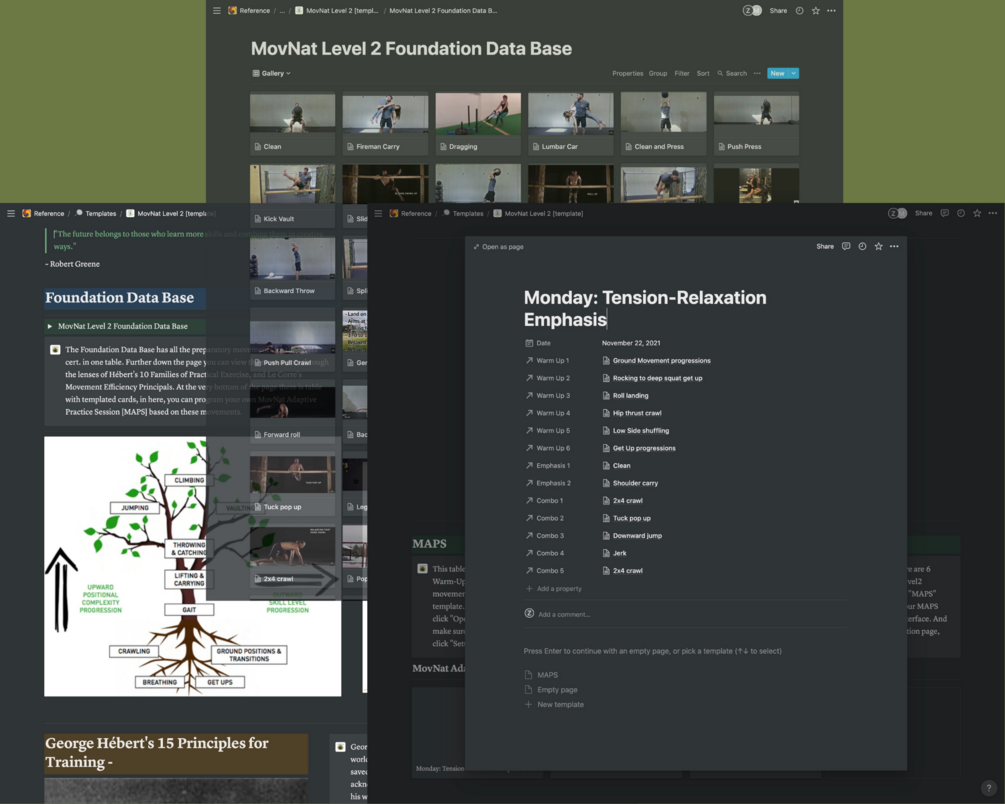Favorite the MovNat Level 2 Foundation Data Base page
This screenshot has width=1005, height=804.
tap(815, 10)
